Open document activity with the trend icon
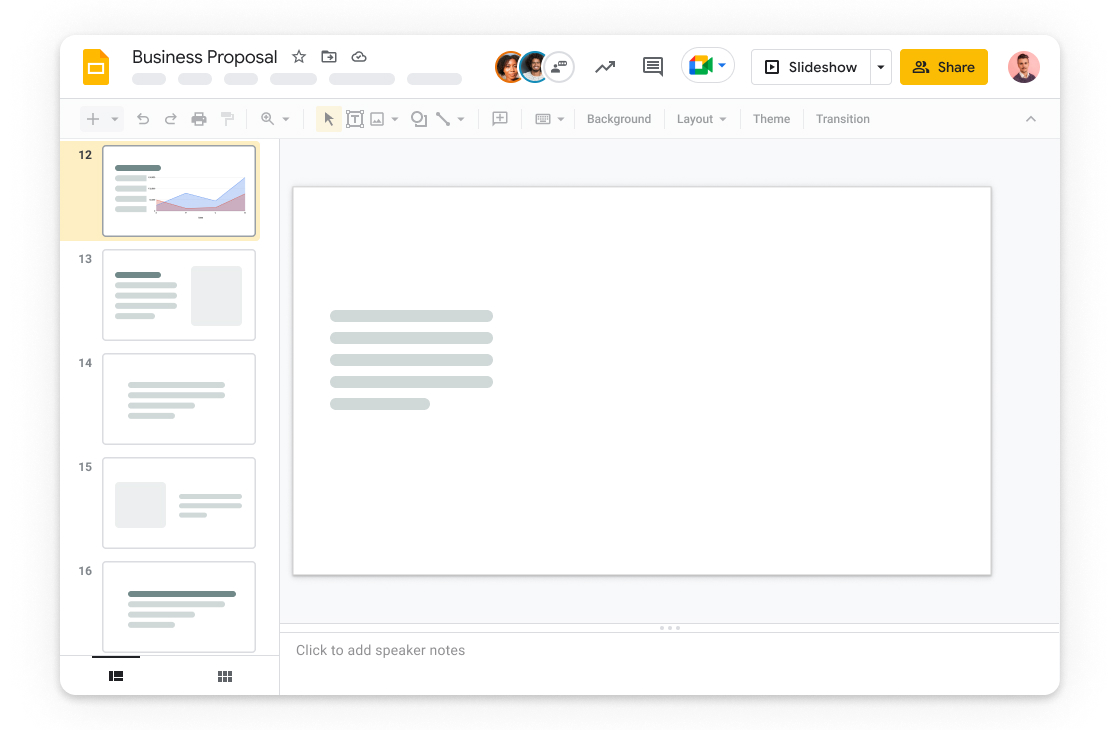Viewport: 1120px width, 730px height. click(605, 66)
